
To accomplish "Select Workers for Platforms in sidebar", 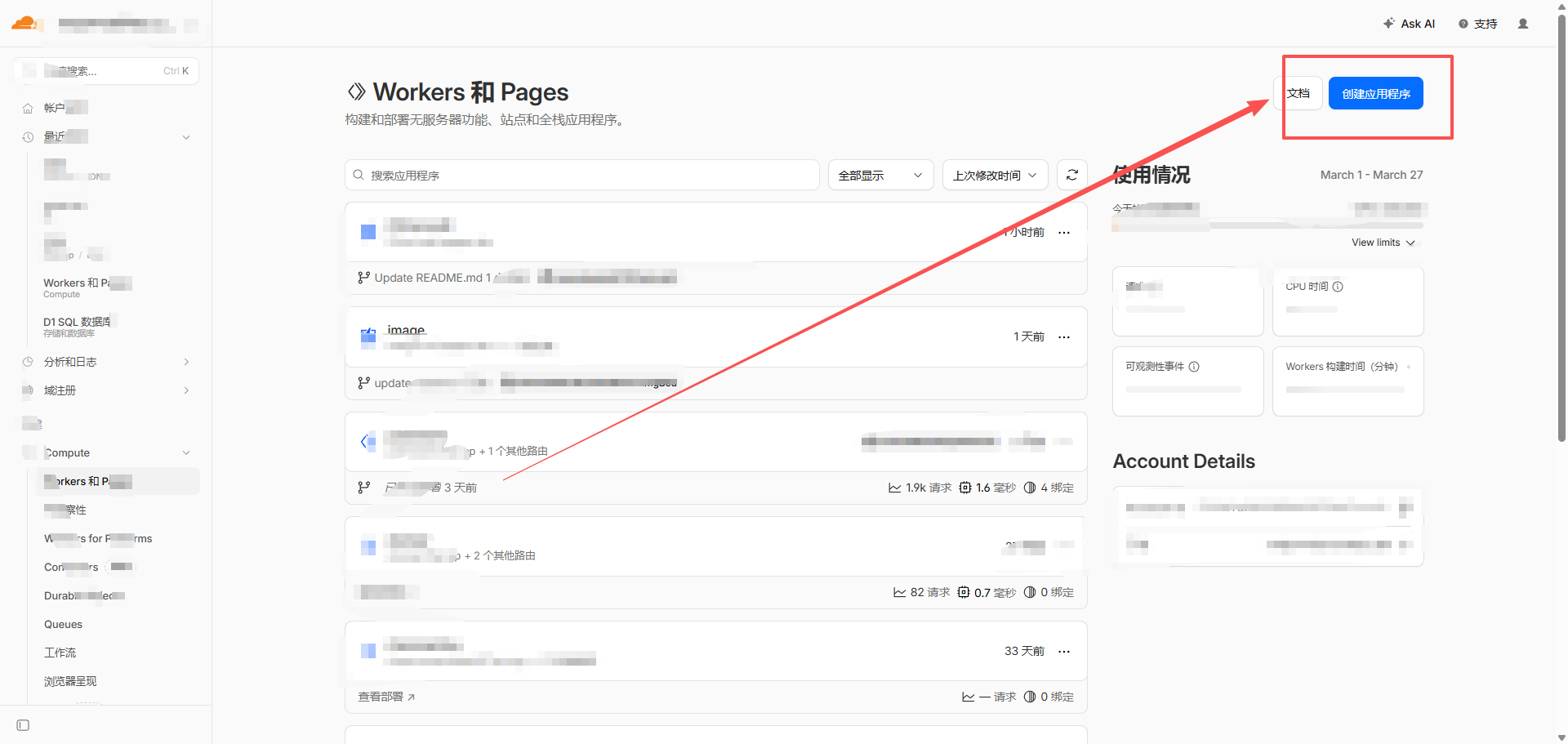I will coord(98,539).
